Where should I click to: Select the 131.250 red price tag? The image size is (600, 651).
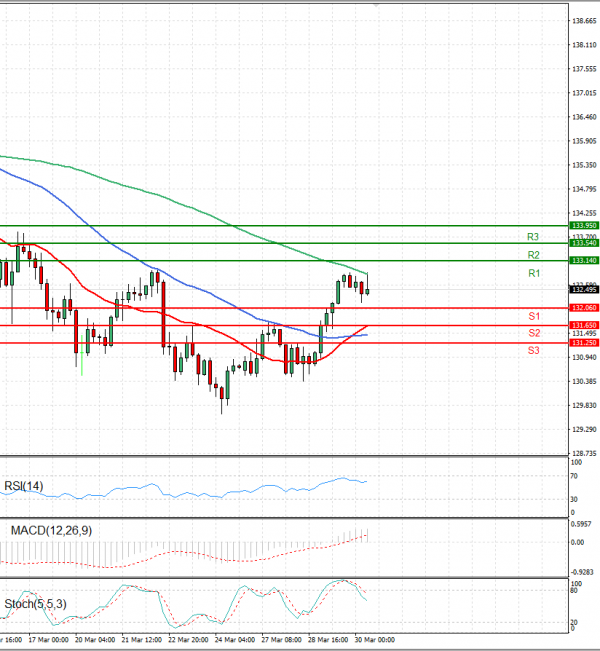tap(584, 343)
